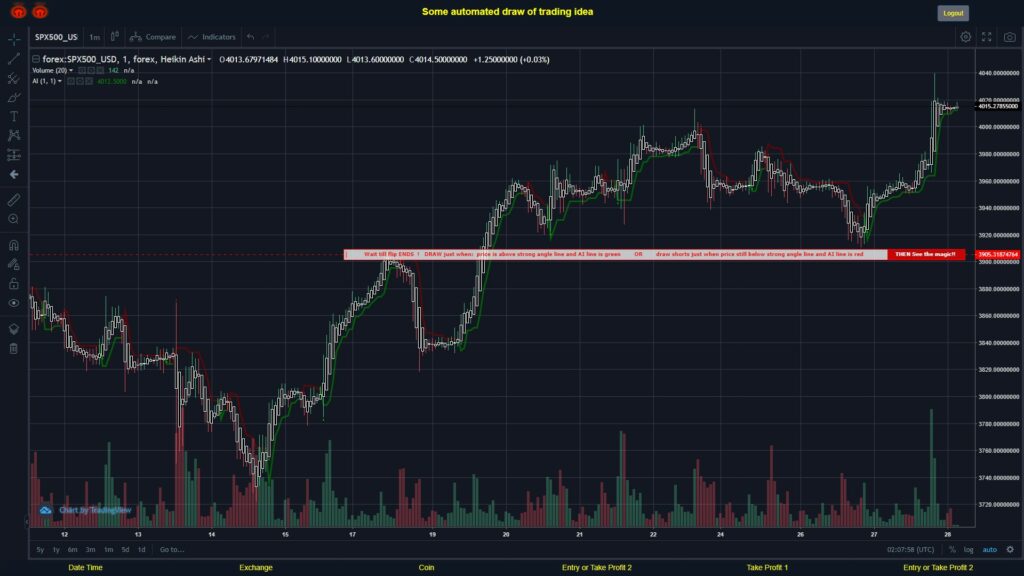The image size is (1024, 576).
Task: Select the 1d time range
Action: [142, 550]
